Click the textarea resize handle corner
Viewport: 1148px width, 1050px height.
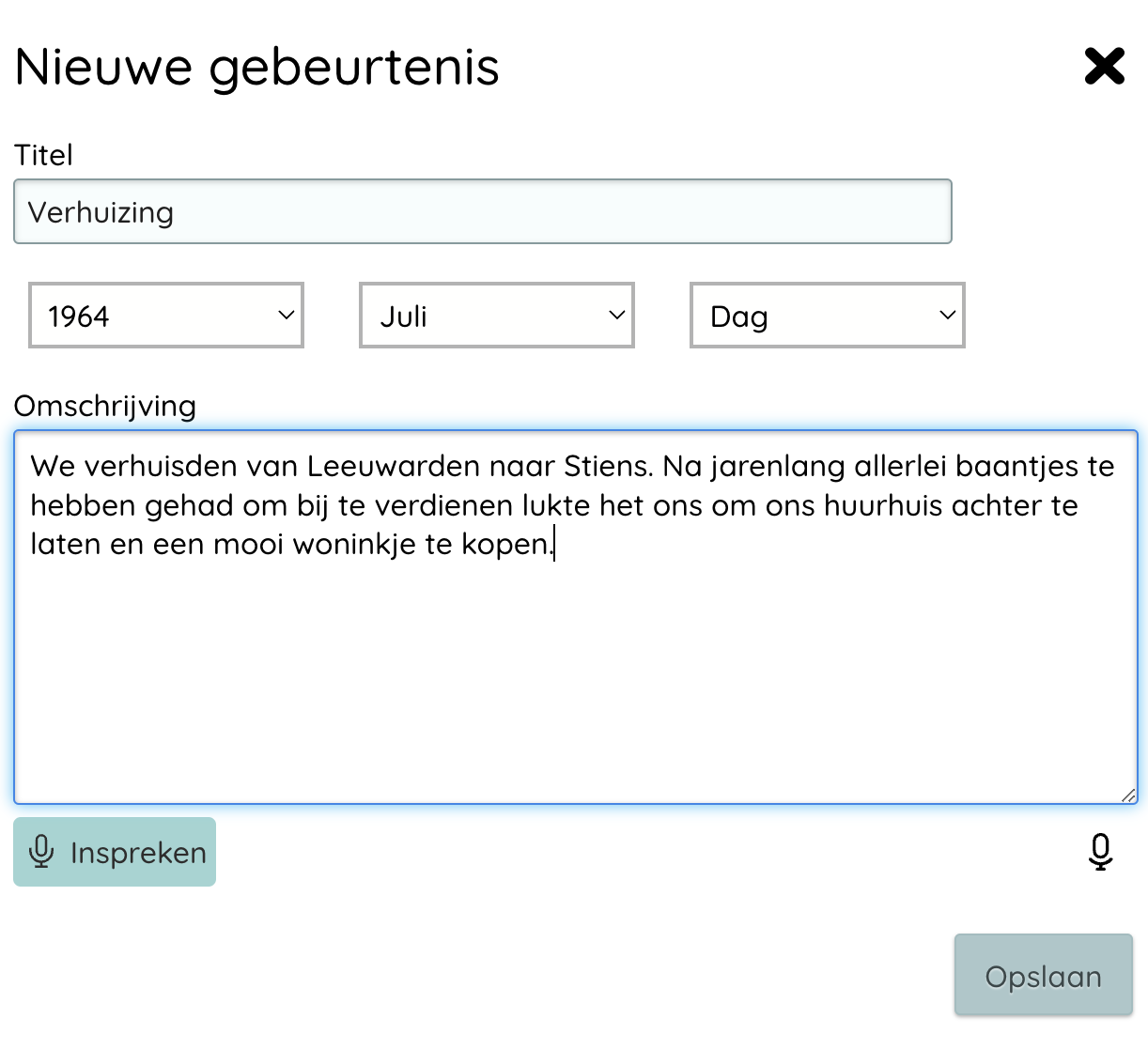tap(1128, 795)
